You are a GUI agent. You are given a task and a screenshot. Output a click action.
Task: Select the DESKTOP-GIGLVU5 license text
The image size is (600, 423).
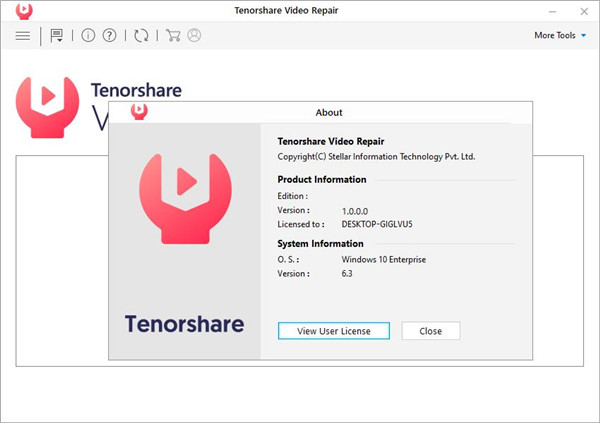377,224
